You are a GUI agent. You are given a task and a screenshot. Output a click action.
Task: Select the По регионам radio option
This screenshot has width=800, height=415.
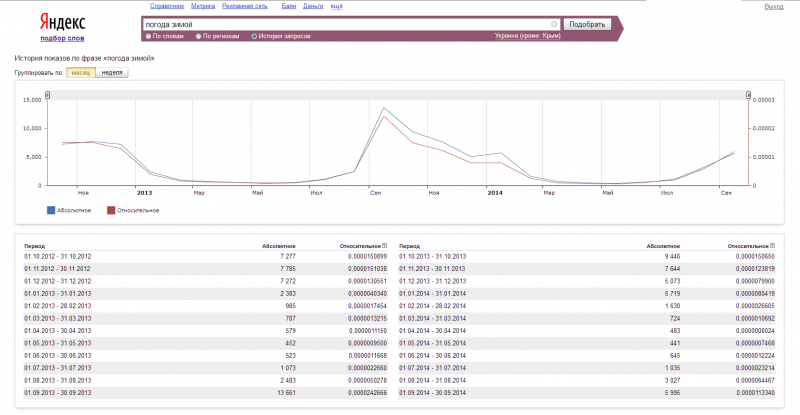[x=198, y=36]
